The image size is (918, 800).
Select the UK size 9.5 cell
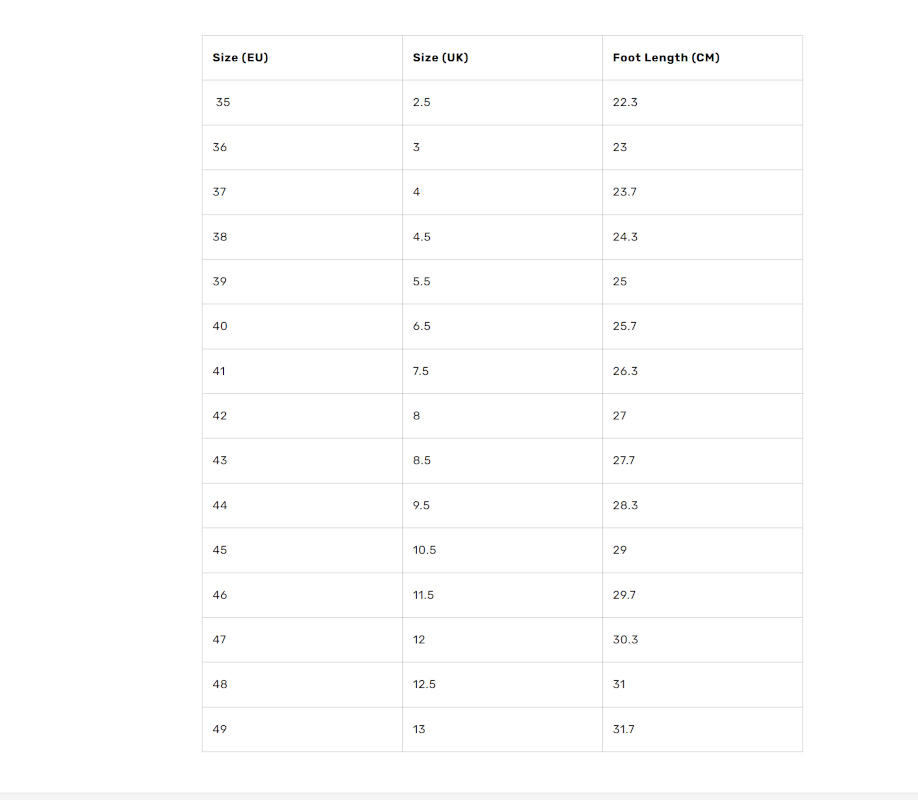[421, 505]
